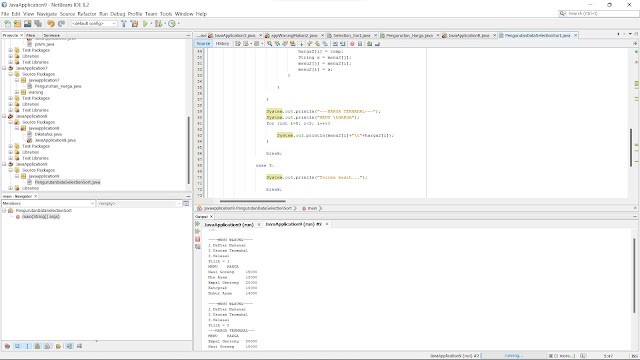The width and height of the screenshot is (640, 360).
Task: Switch to the Services tab
Action: [x=52, y=36]
